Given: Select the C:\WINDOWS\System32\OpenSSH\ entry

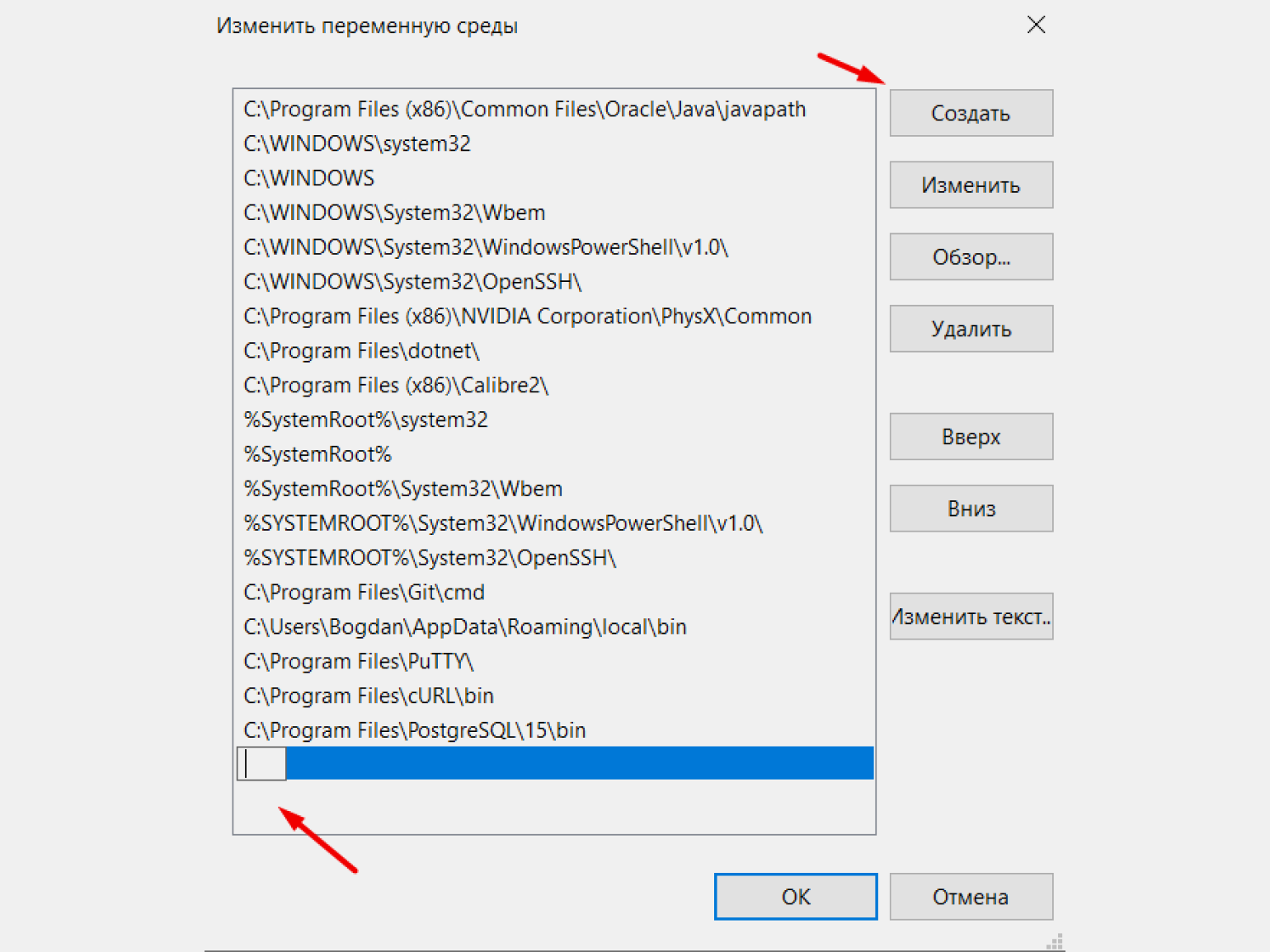Looking at the screenshot, I should click(554, 281).
